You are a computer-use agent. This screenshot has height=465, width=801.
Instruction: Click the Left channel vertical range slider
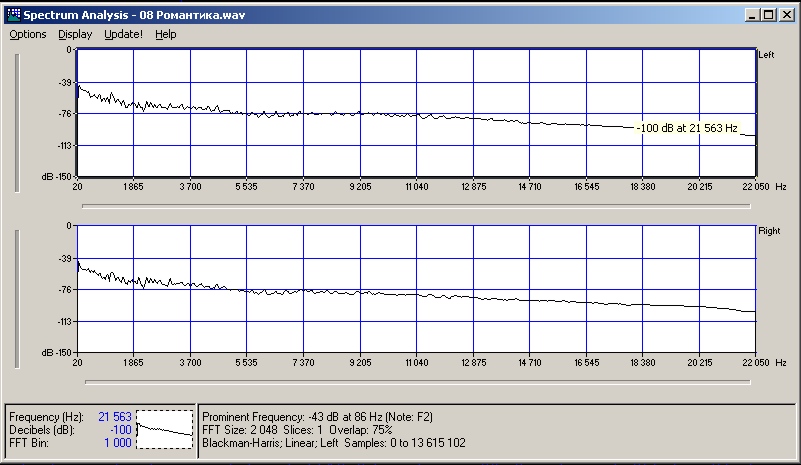pos(16,120)
